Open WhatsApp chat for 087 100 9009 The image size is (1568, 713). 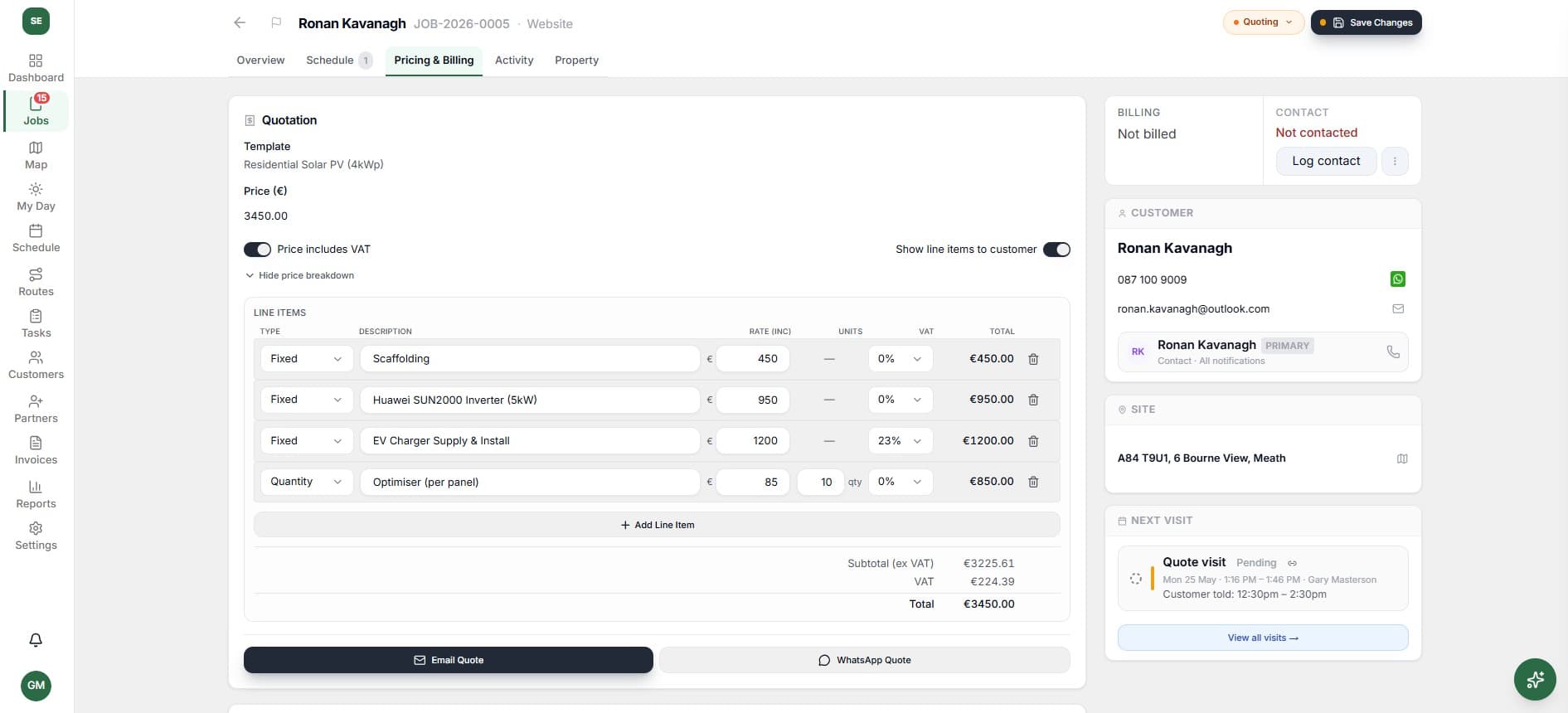1398,279
